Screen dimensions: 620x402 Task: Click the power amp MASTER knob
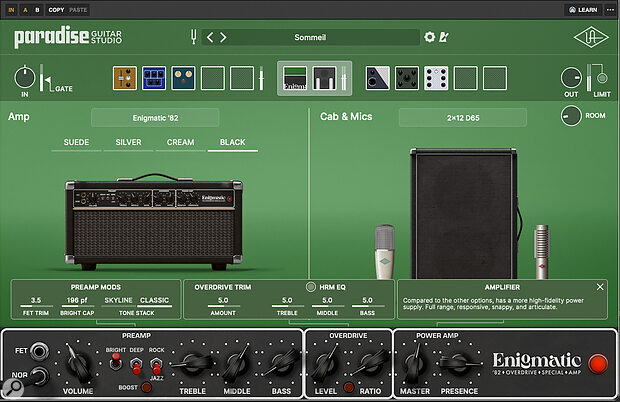tap(414, 362)
